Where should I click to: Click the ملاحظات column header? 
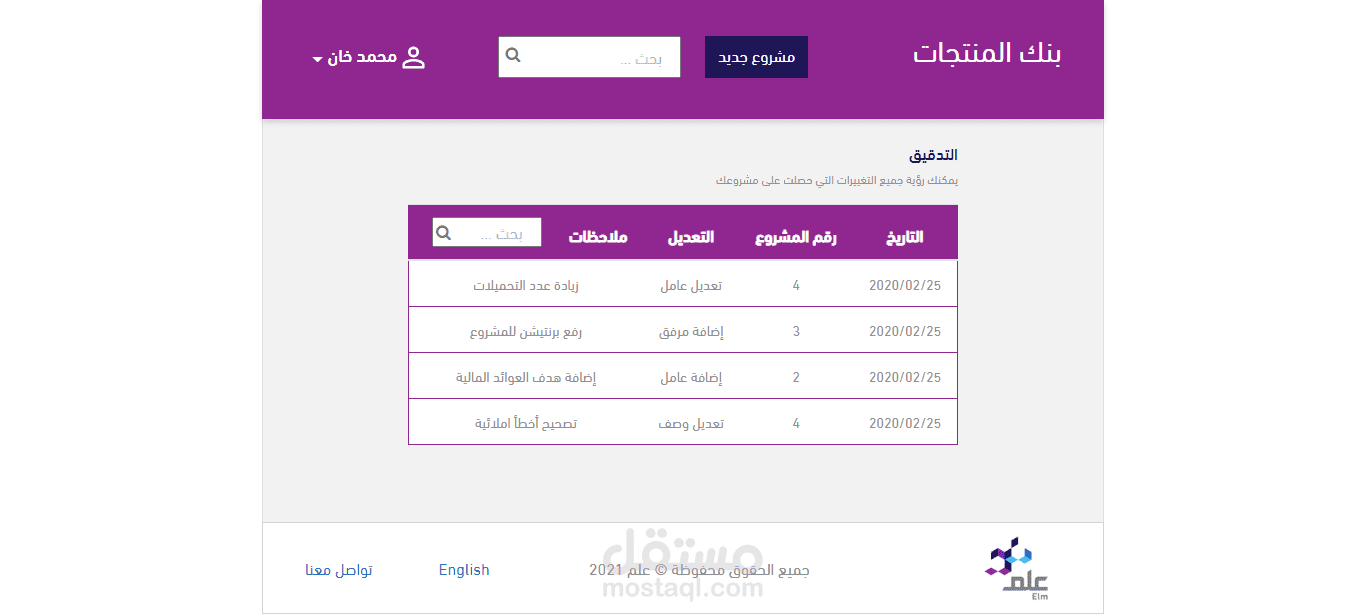point(598,237)
